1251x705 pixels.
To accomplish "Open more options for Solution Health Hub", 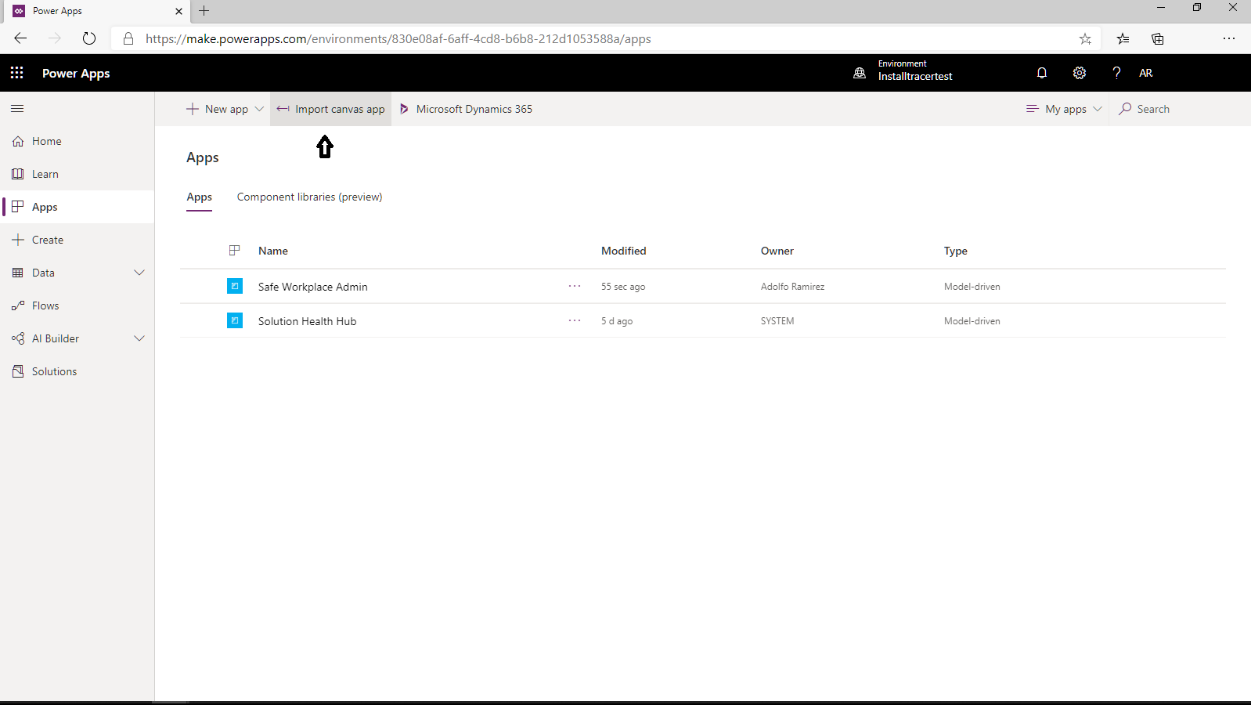I will [574, 321].
